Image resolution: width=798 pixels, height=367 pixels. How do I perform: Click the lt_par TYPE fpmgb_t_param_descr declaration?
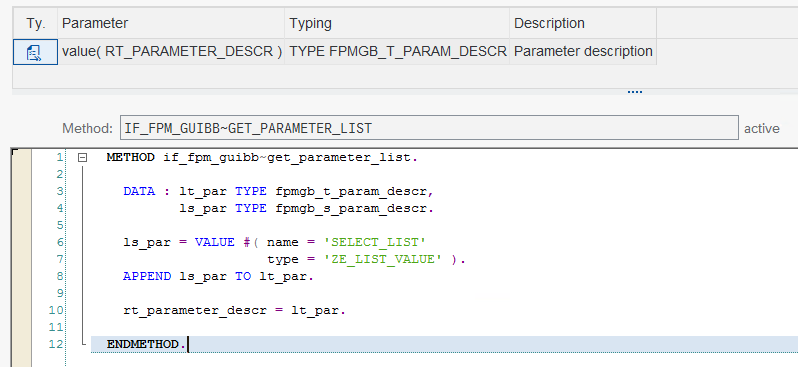[306, 191]
